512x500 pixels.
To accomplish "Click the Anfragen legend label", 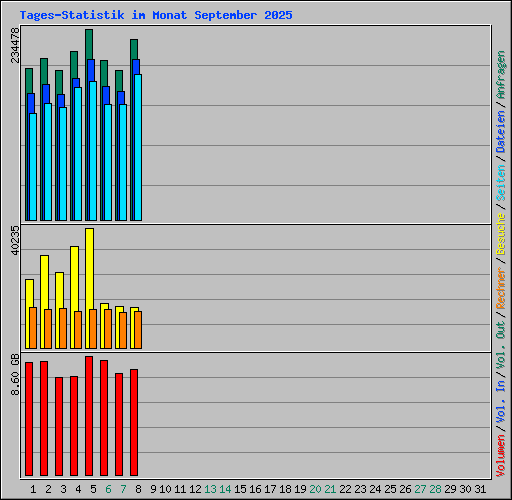I will click(500, 75).
